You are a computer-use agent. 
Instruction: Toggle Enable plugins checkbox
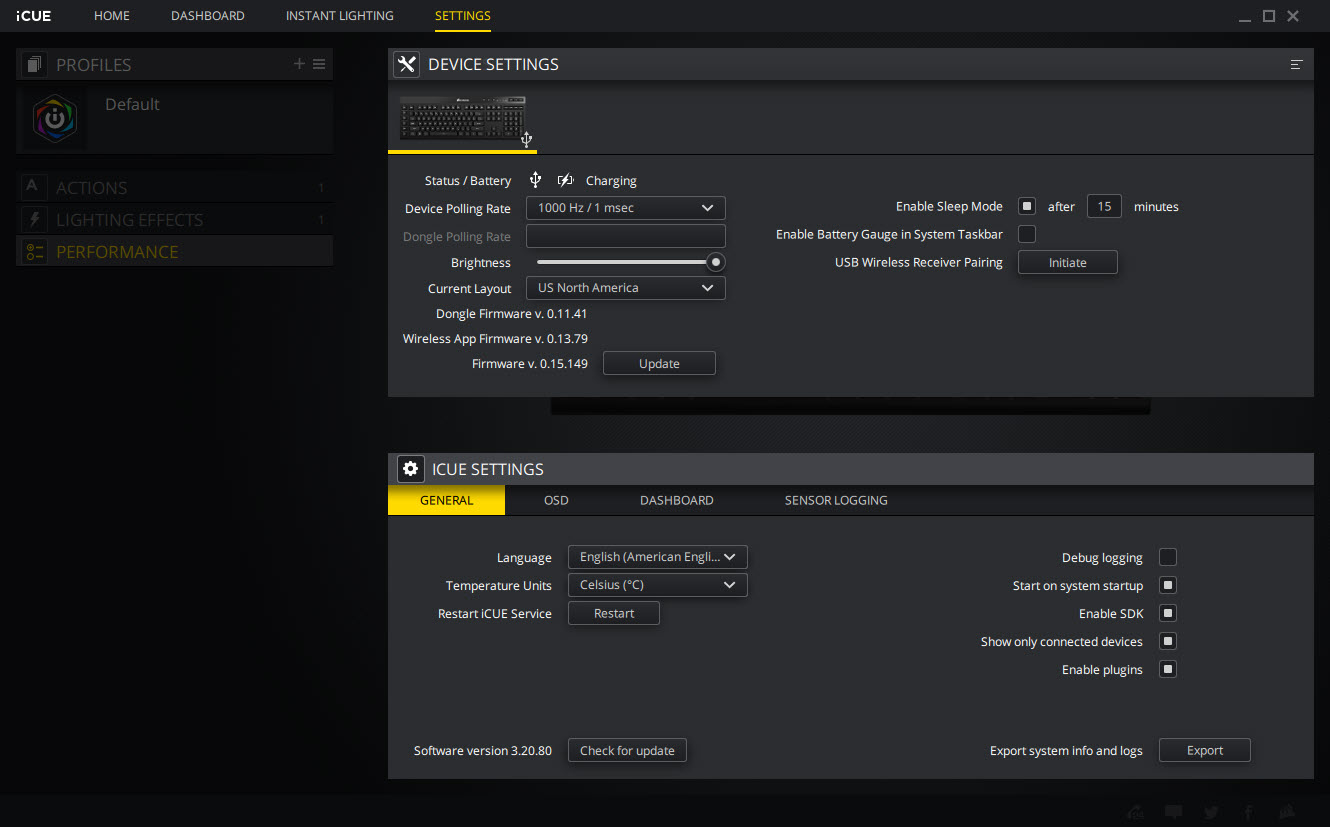(1168, 669)
